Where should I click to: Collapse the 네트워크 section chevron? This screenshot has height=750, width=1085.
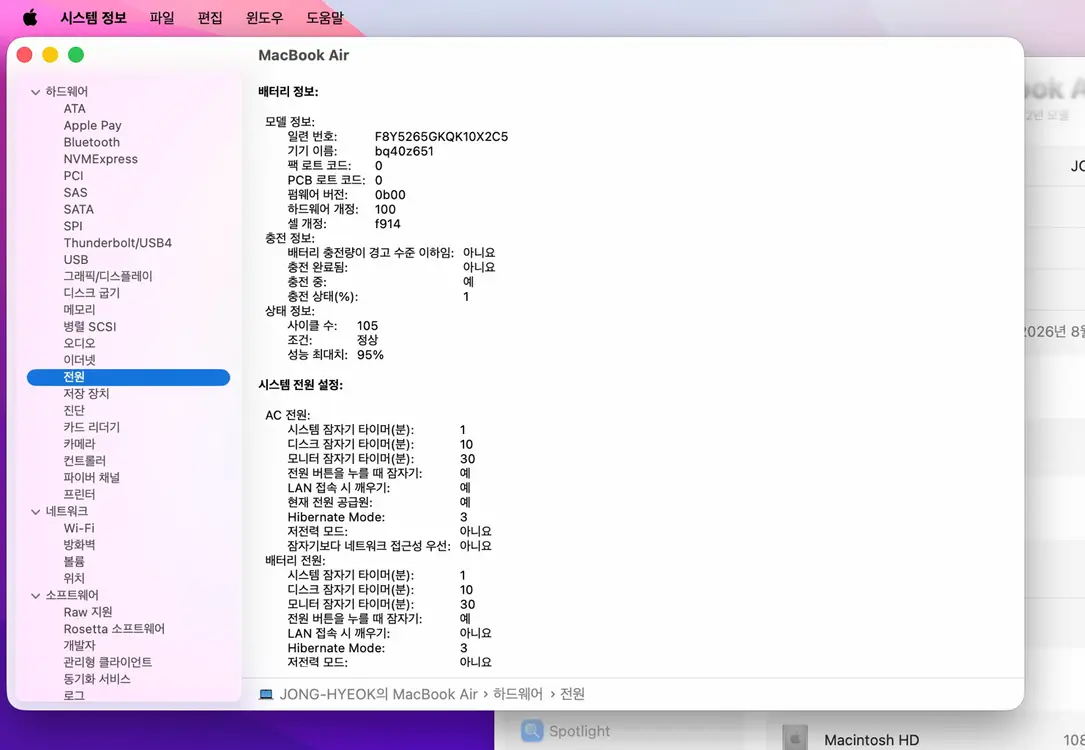coord(35,511)
